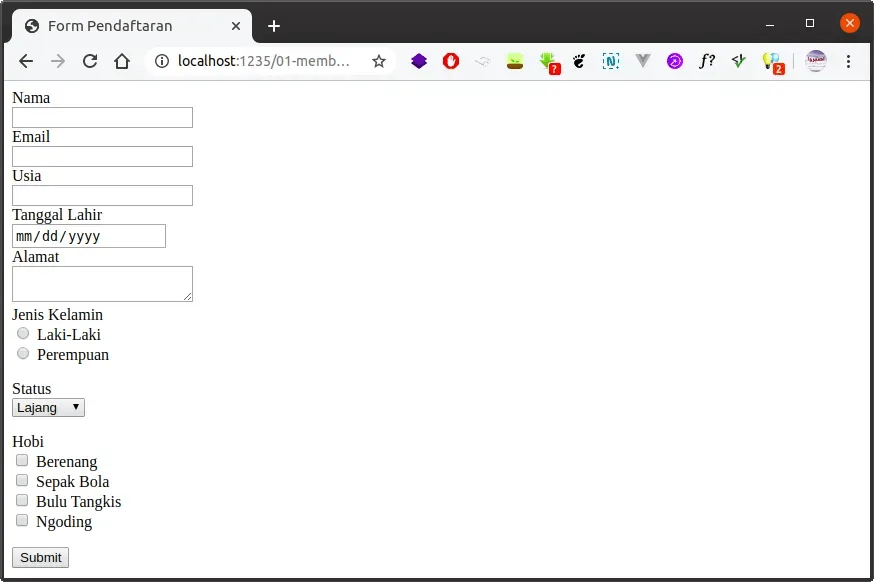Open the red hand blocker extension
Viewport: 874px width, 582px height.
click(451, 61)
